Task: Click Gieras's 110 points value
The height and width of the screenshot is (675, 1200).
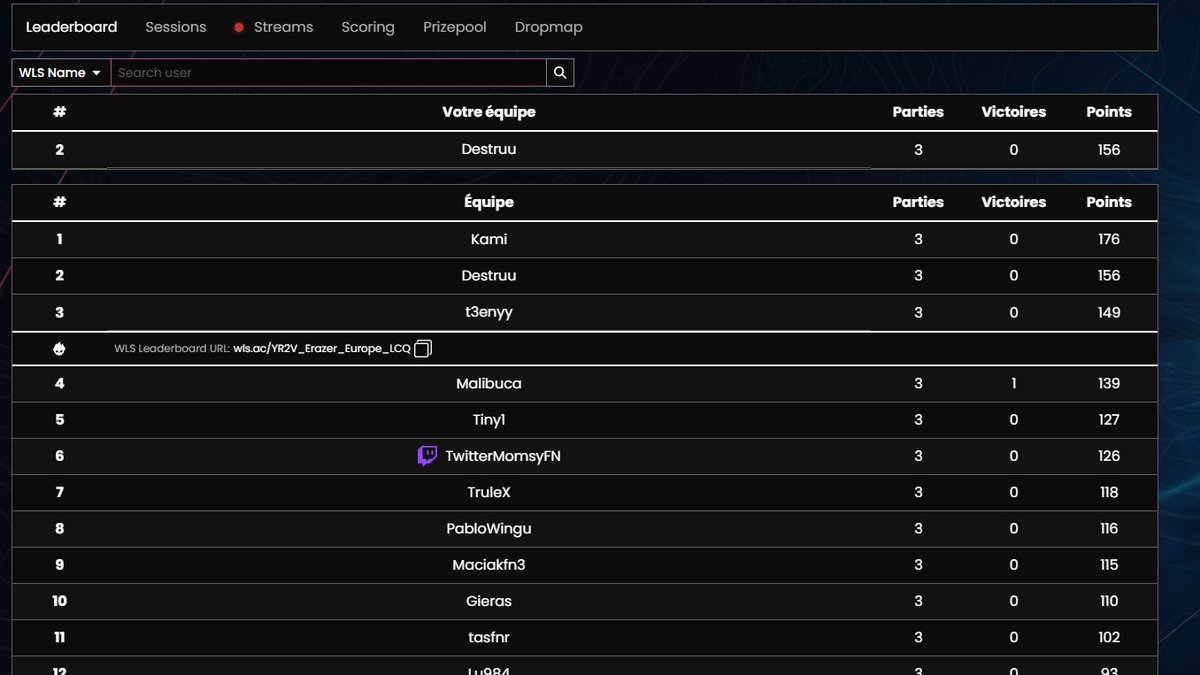Action: 1109,601
